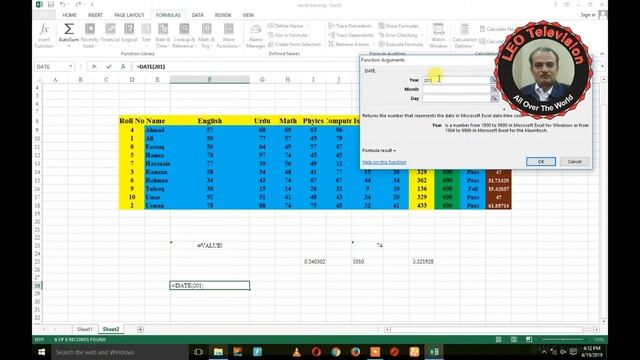Click Sign in at top right

pos(588,15)
